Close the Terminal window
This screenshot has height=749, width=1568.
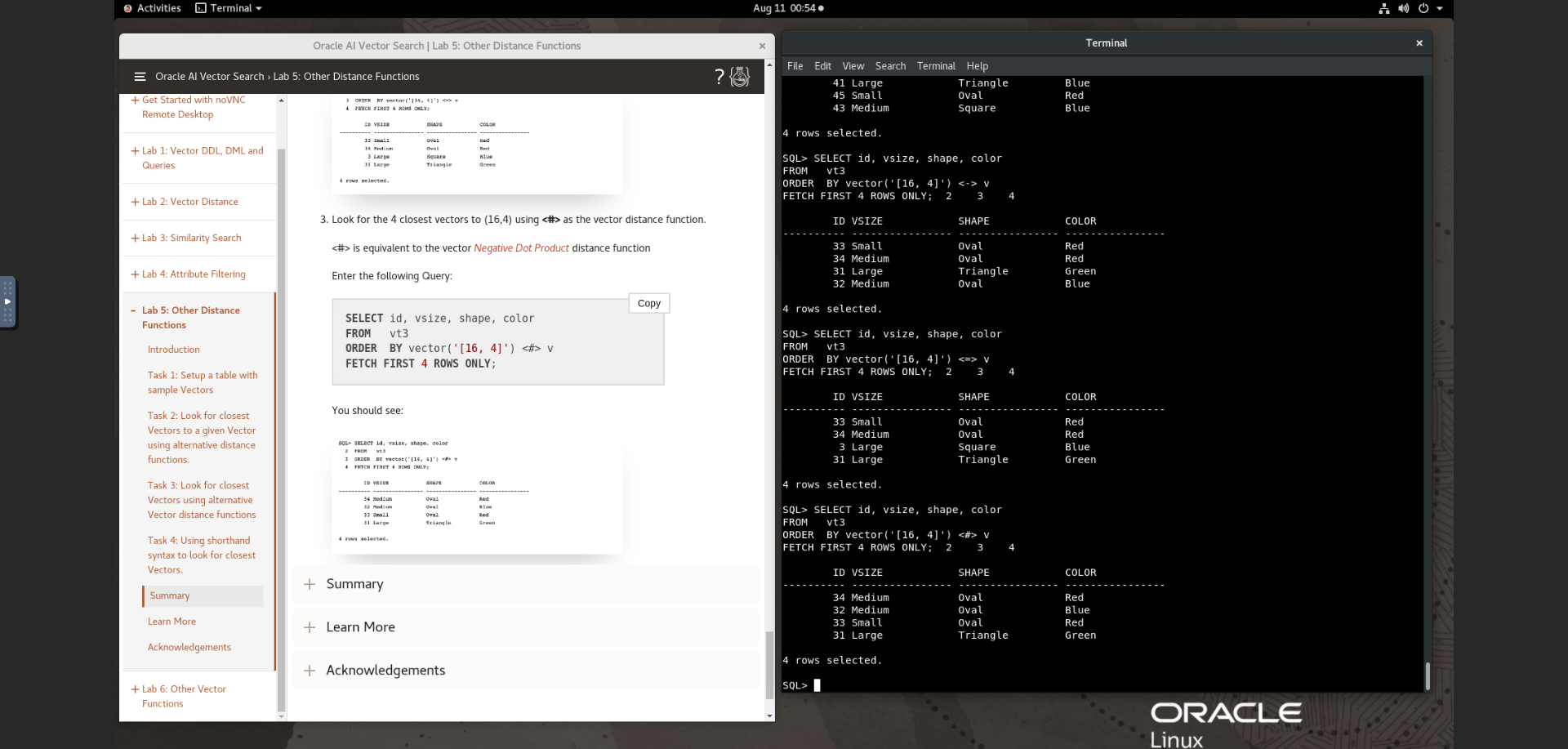coord(1419,43)
